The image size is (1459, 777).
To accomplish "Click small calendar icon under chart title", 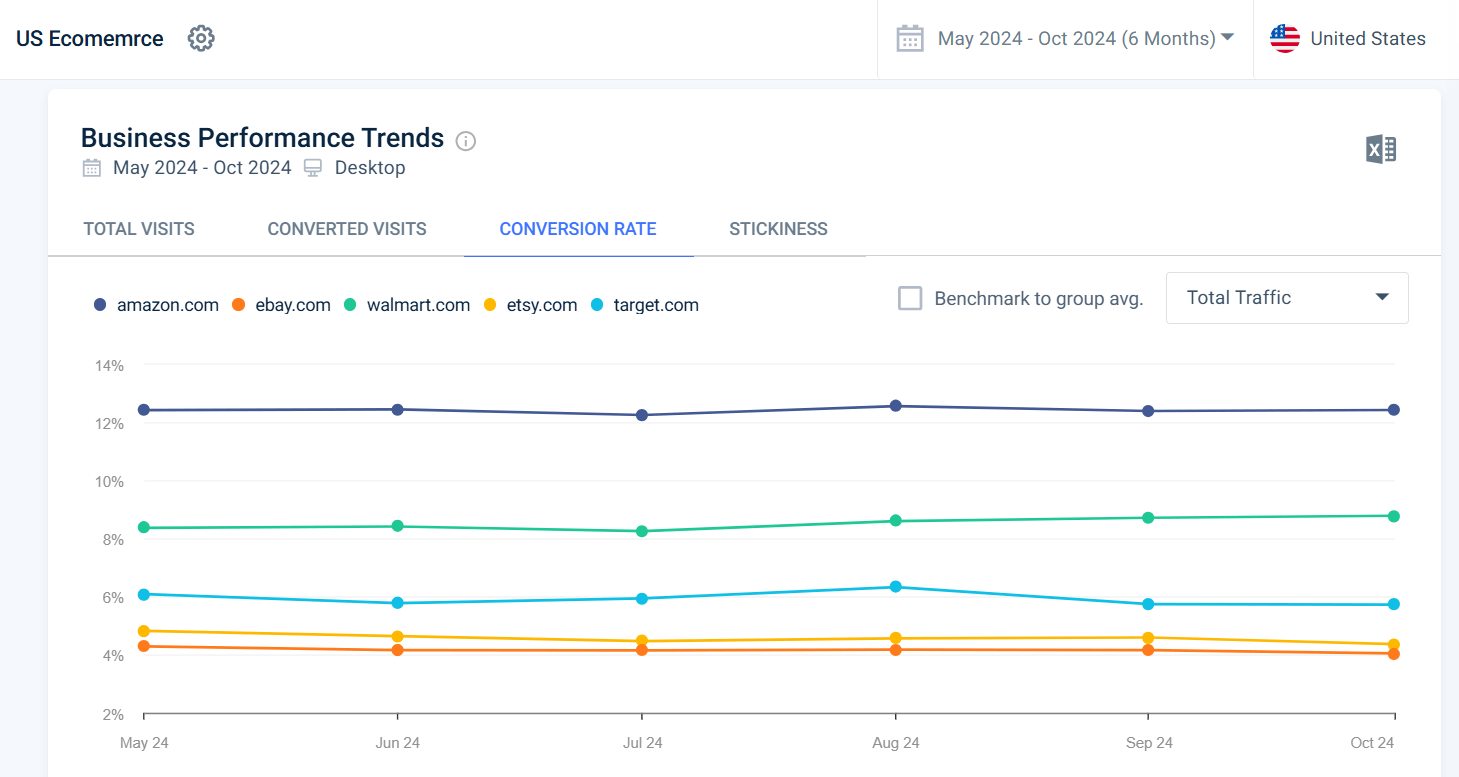I will (92, 168).
